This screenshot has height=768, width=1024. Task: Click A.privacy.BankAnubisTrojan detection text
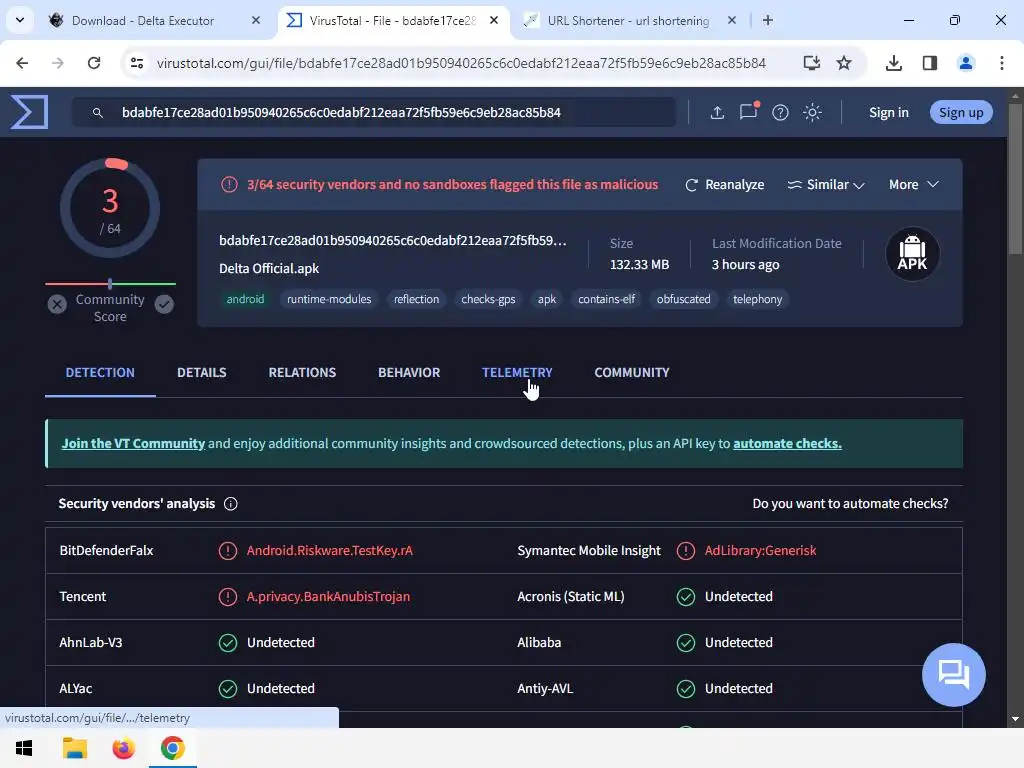pos(328,596)
